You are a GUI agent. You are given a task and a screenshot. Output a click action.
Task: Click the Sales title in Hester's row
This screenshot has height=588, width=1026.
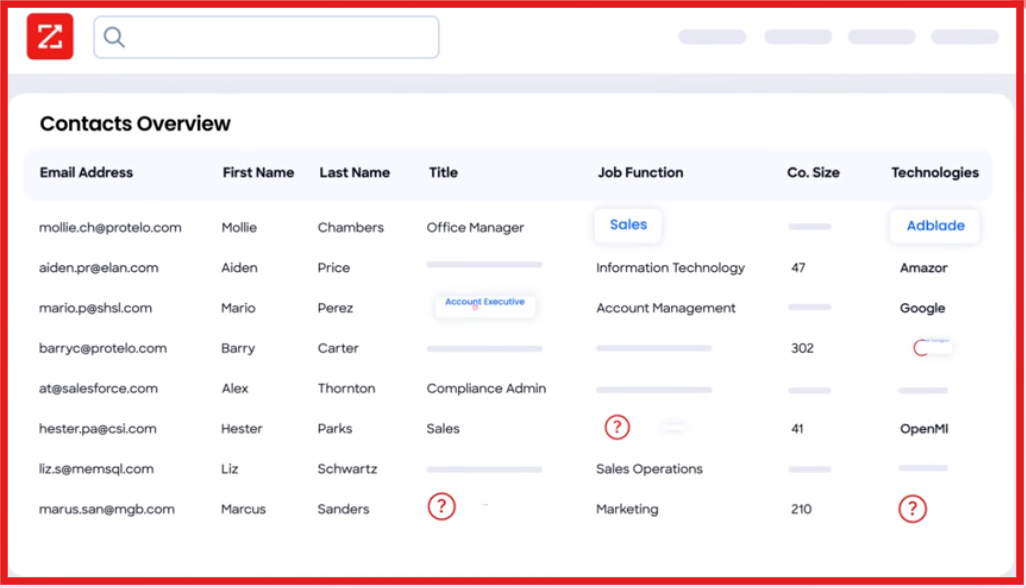pos(443,429)
